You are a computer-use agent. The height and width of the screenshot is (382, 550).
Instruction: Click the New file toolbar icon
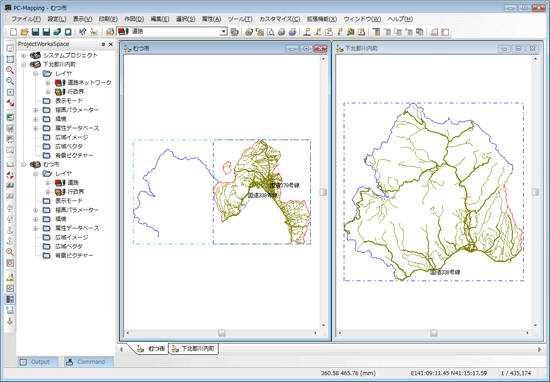point(13,32)
